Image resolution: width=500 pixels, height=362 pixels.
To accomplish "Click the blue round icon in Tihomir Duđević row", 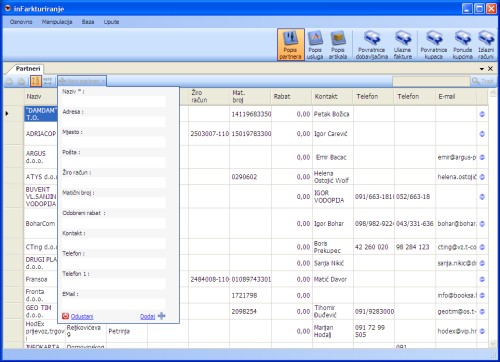I will coord(482,311).
